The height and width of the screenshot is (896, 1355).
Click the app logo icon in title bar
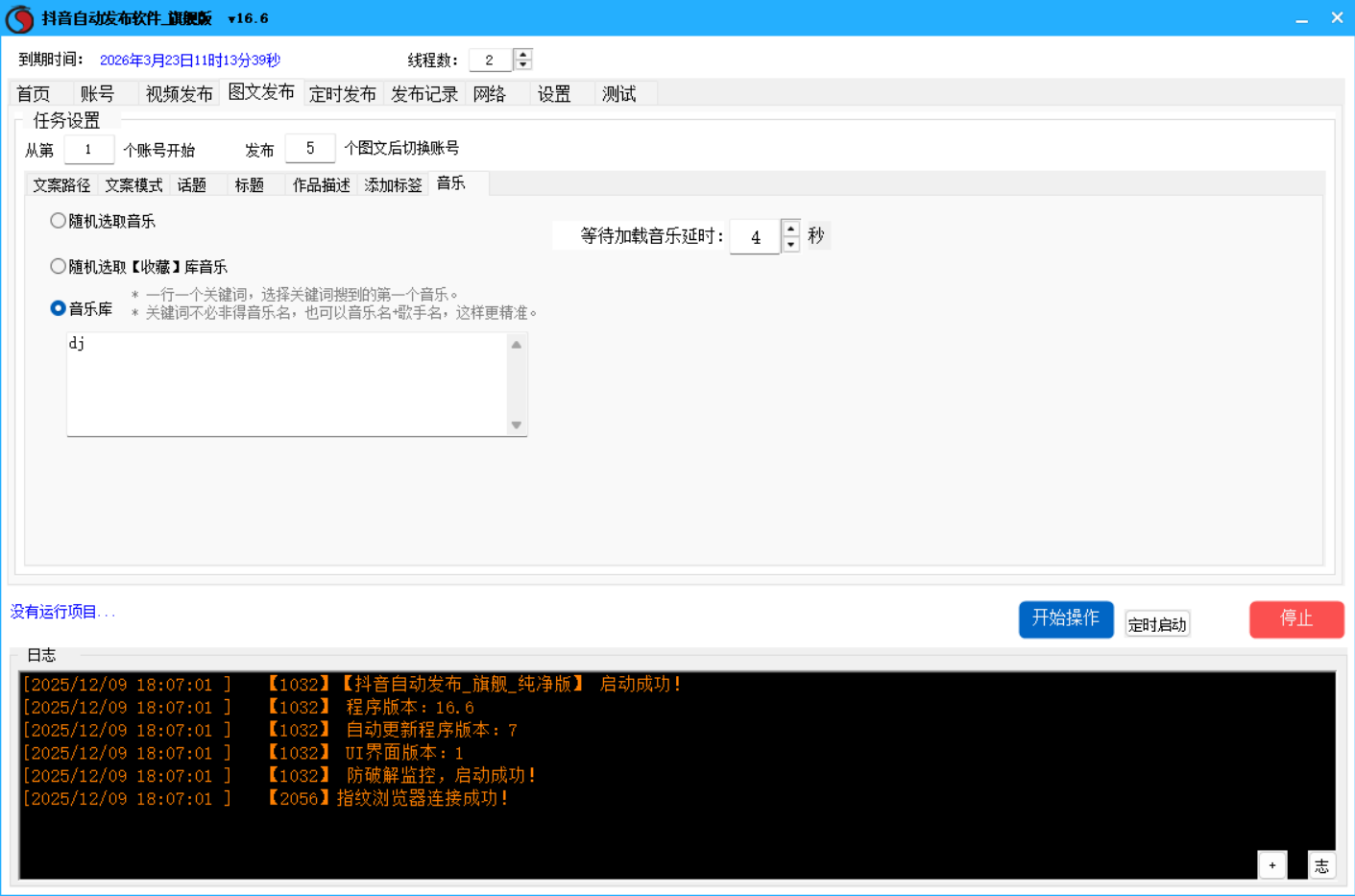click(19, 18)
